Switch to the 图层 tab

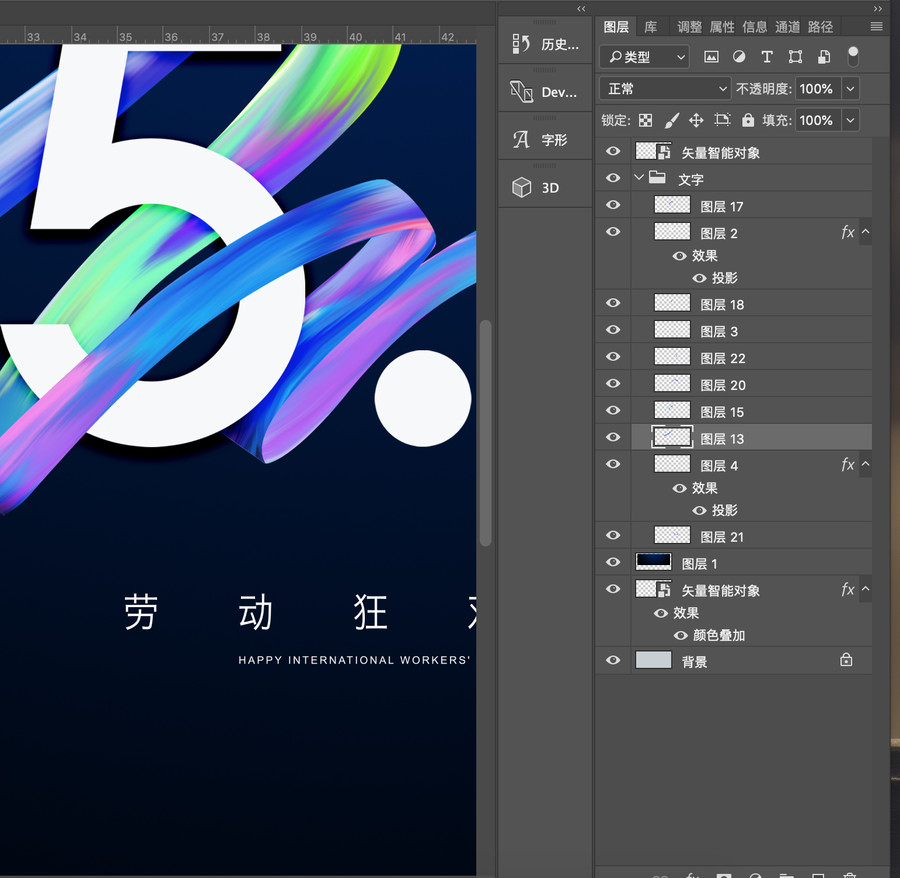coord(616,27)
